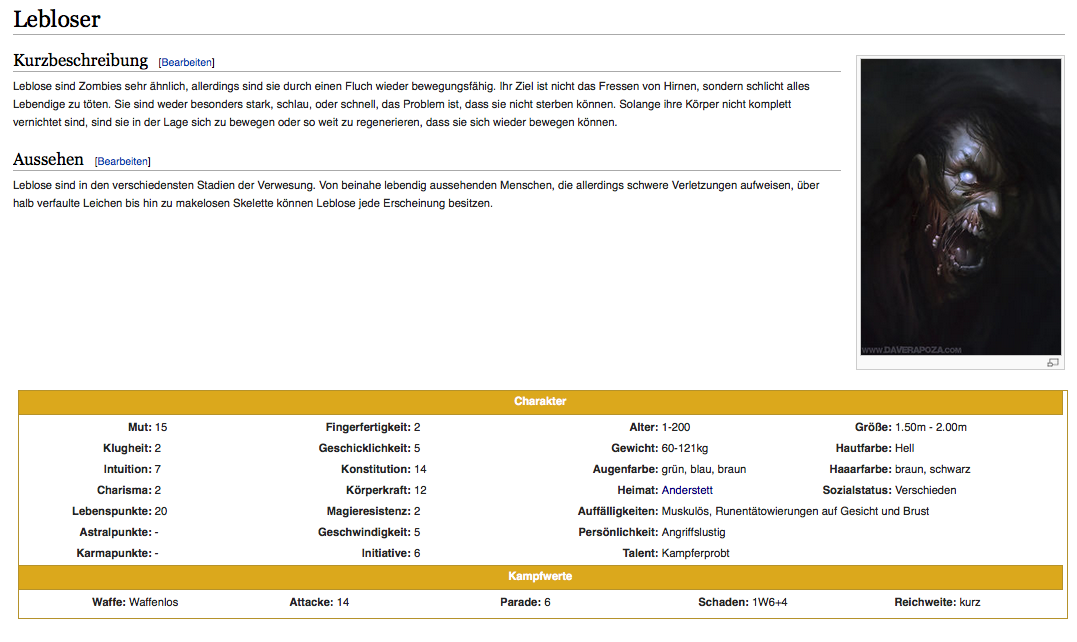This screenshot has width=1077, height=642.
Task: Open the Runentätowierungen link
Action: click(770, 510)
